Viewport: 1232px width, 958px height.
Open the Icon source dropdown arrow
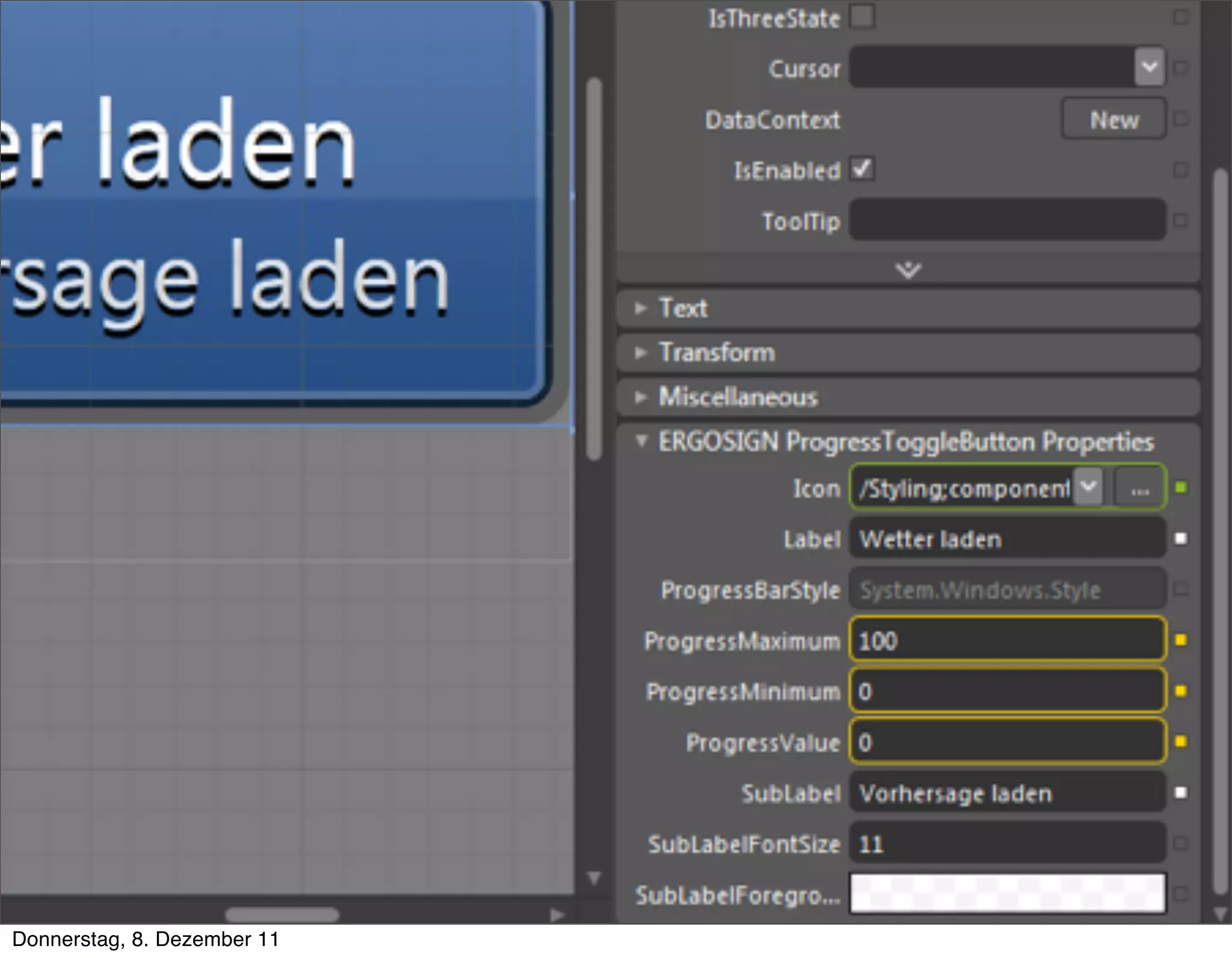point(1089,487)
